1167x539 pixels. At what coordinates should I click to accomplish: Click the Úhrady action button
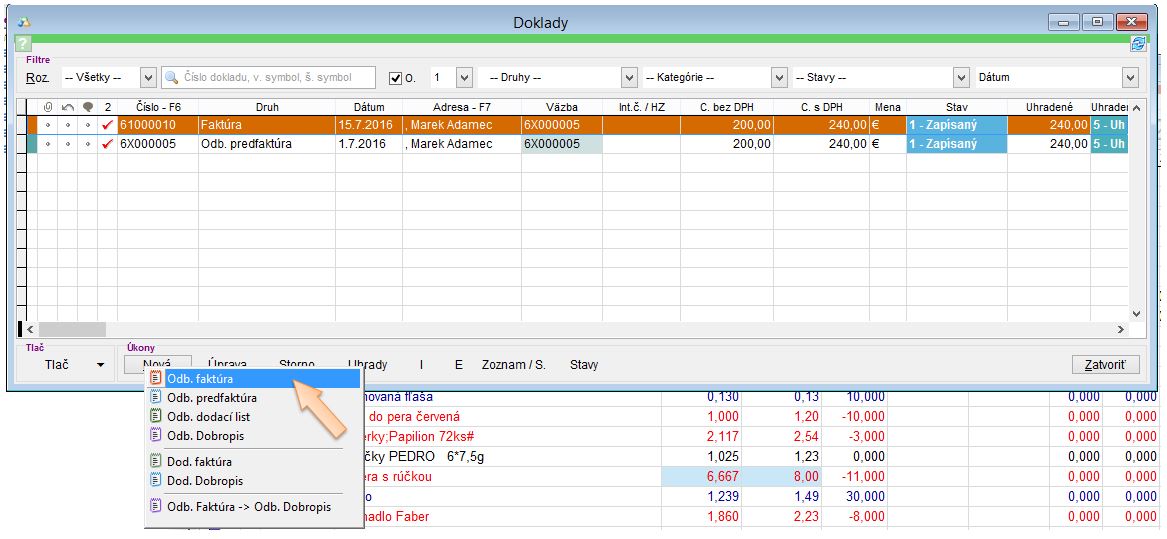367,365
